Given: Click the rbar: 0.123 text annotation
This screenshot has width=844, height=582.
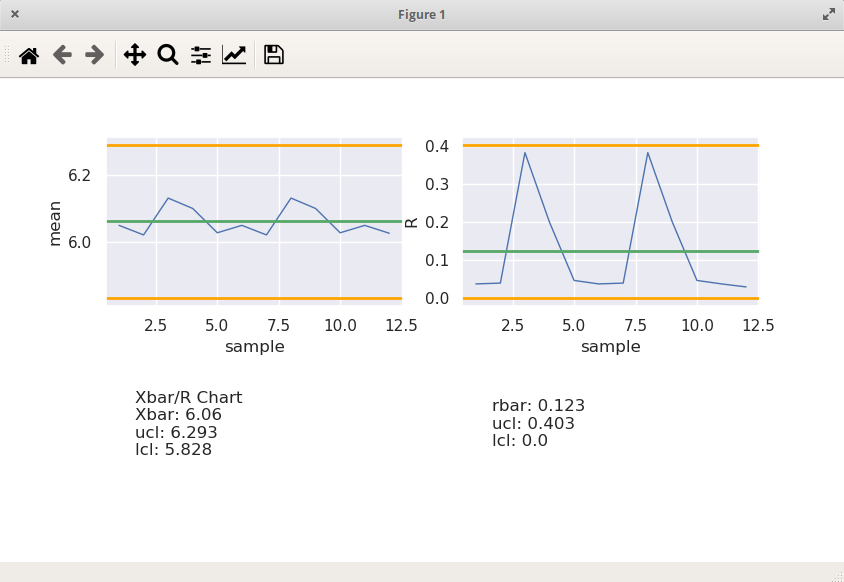Looking at the screenshot, I should coord(538,405).
